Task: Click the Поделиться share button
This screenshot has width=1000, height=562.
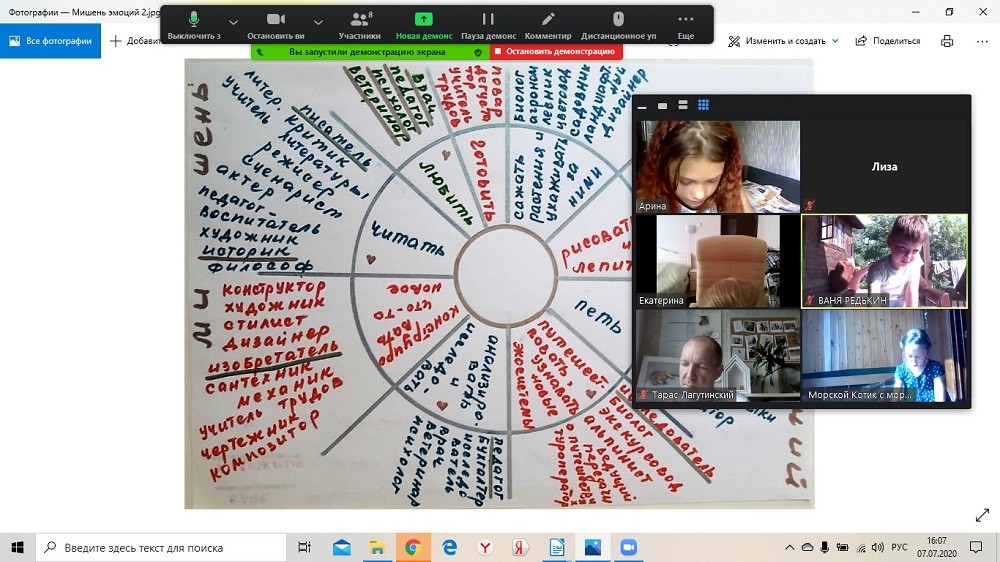Action: click(888, 41)
